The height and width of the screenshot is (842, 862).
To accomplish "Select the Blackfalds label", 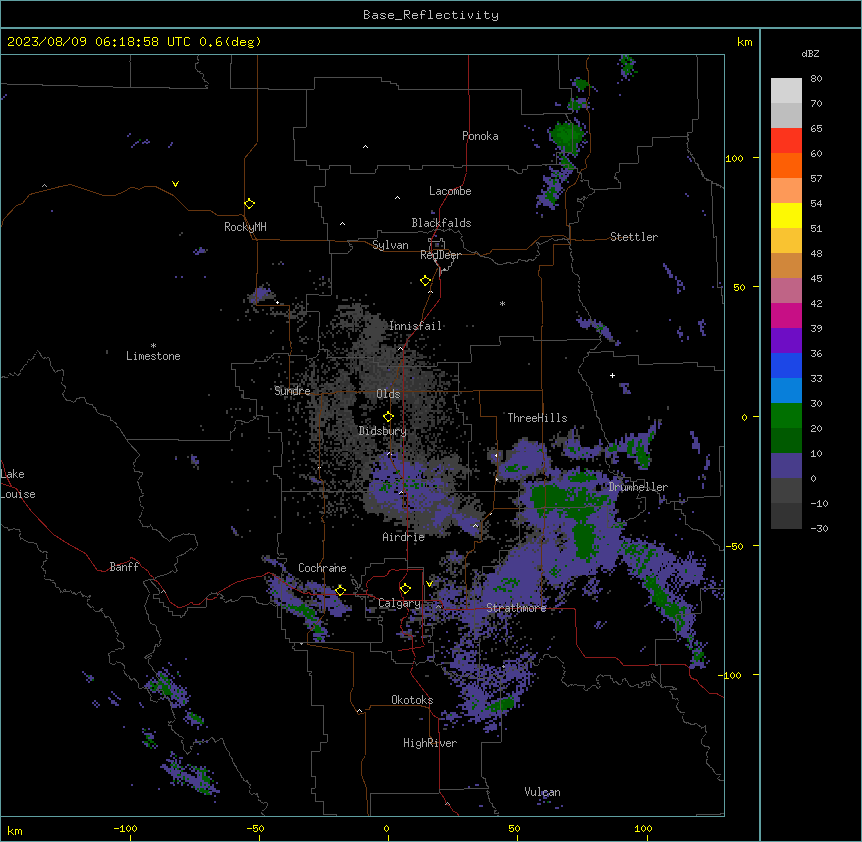I will click(x=441, y=223).
